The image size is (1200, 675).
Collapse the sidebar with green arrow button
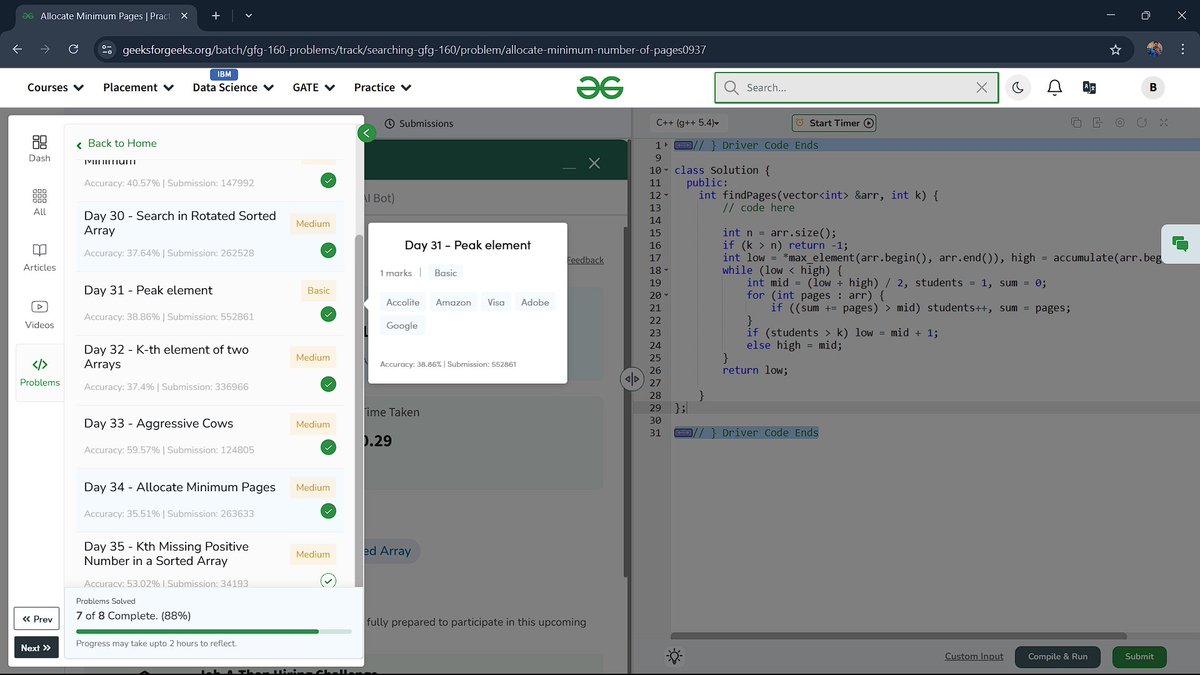[x=366, y=133]
